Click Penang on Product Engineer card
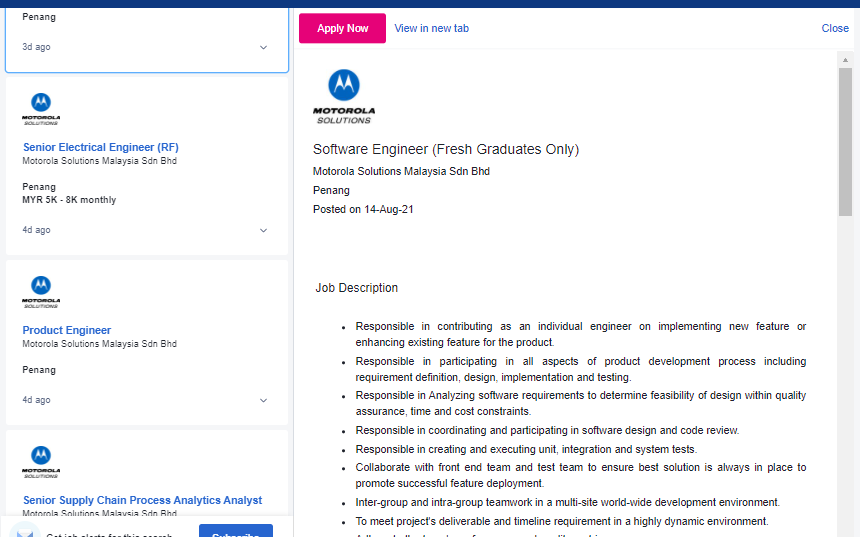Viewport: 860px width, 537px height. click(39, 370)
